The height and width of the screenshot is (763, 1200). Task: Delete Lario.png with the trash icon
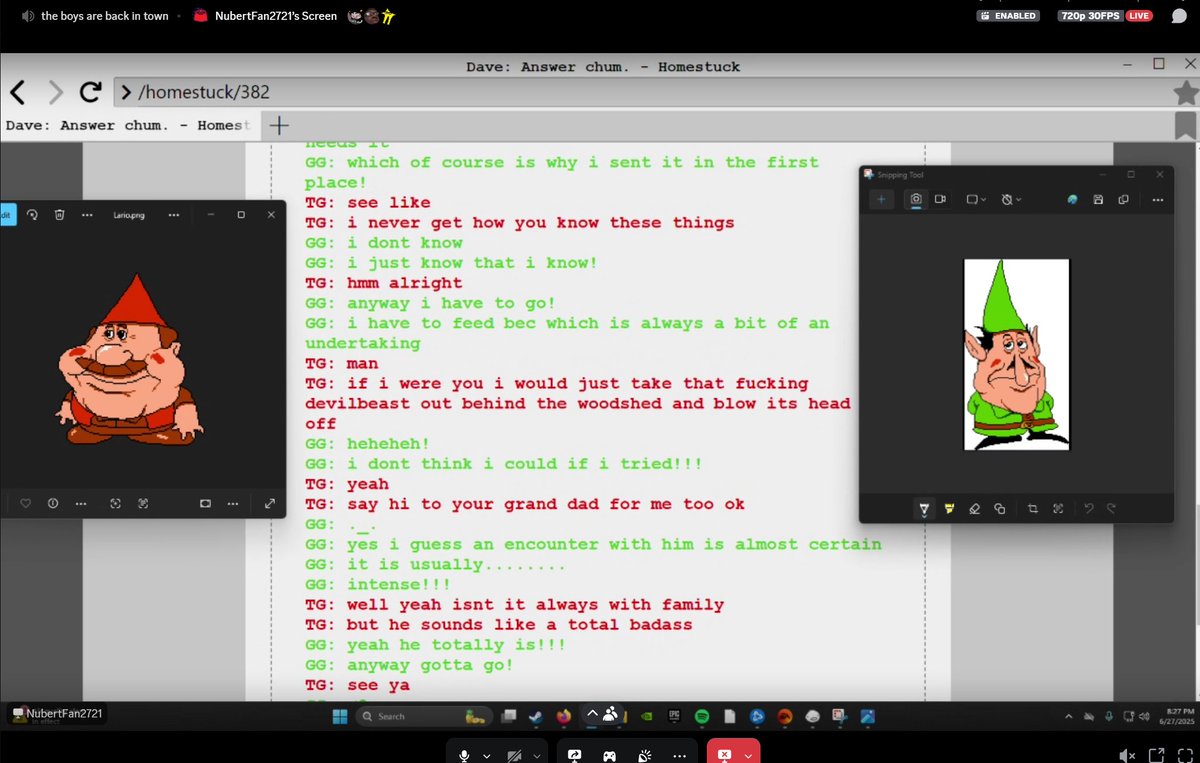60,214
